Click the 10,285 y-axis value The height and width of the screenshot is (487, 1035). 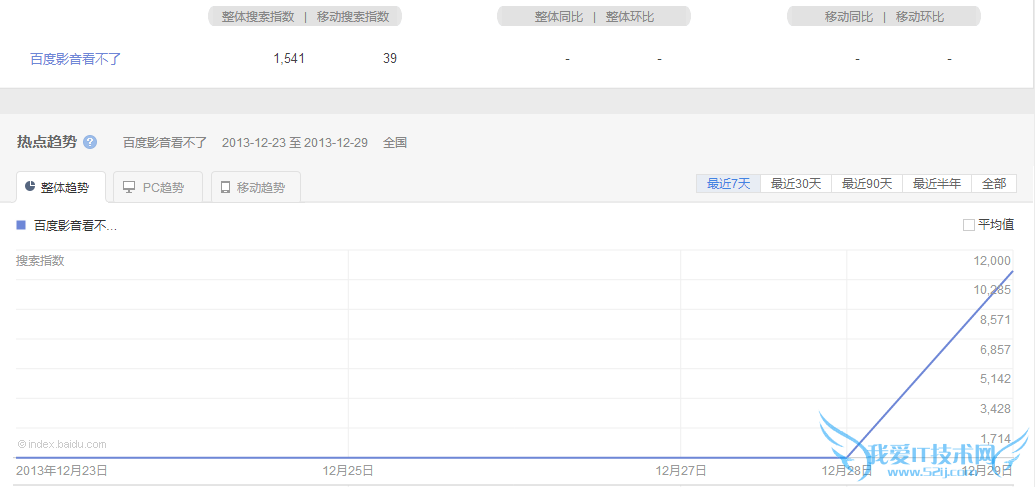click(x=992, y=290)
